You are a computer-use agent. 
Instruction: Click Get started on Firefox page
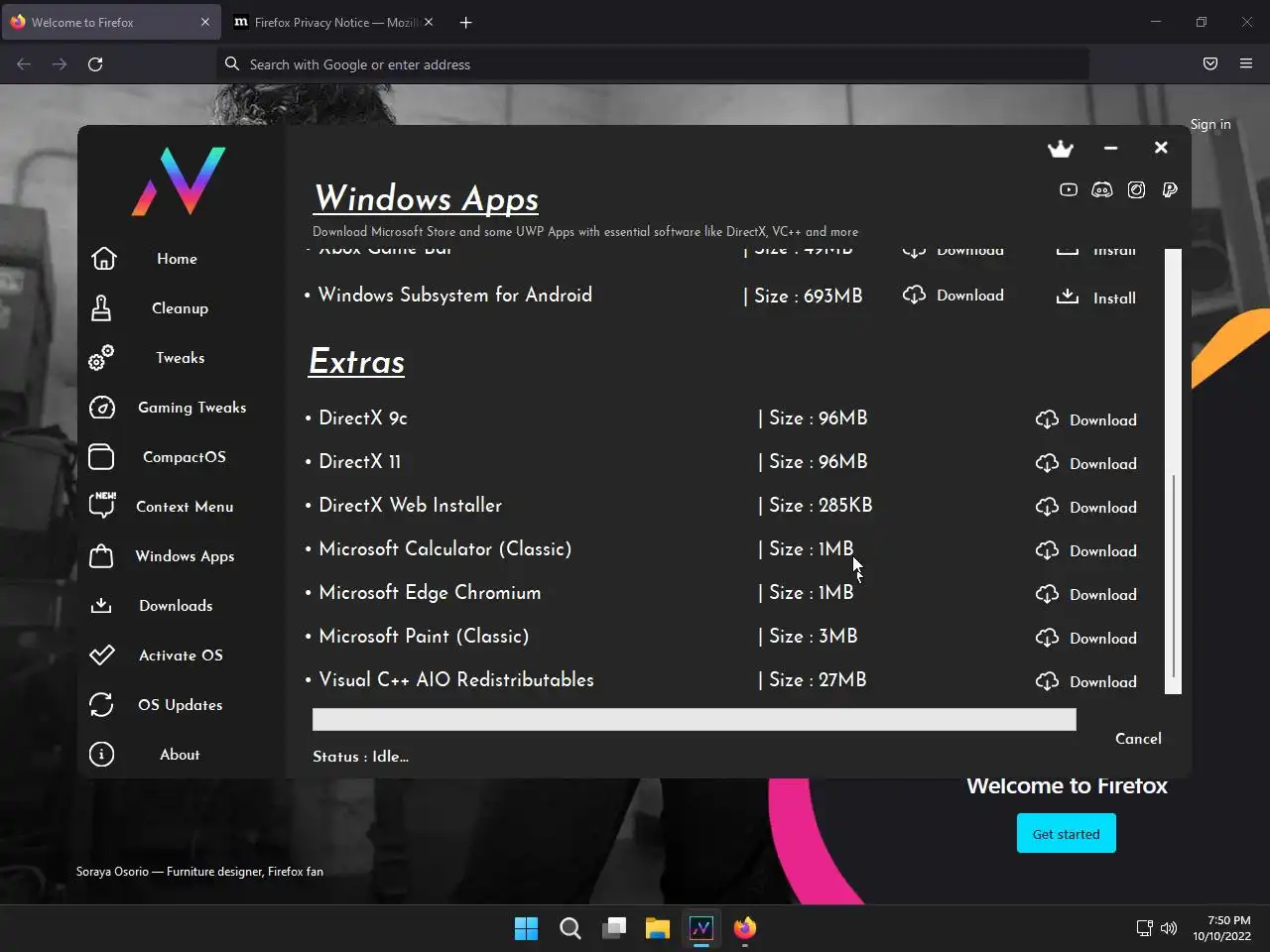pos(1067,833)
